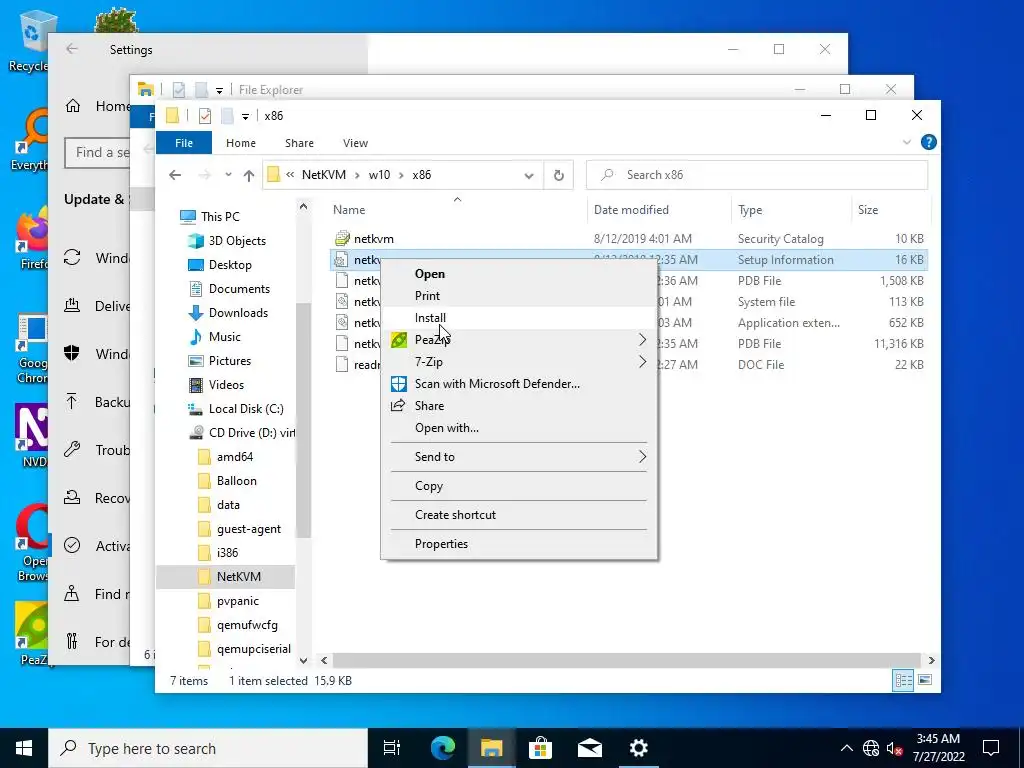Click the Windows Start button
This screenshot has height=768, width=1024.
tap(24, 748)
